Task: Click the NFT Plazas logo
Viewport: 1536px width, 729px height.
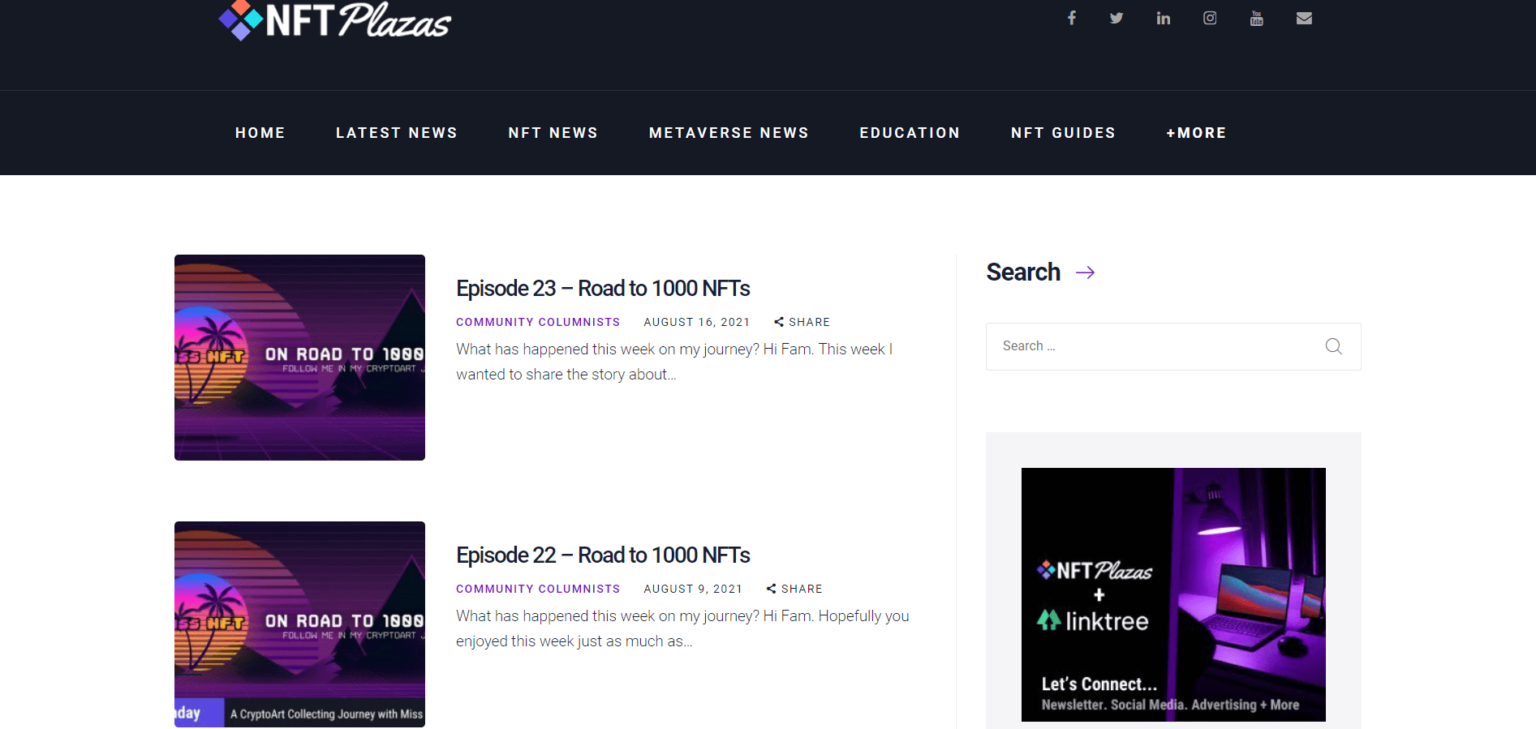Action: click(335, 19)
